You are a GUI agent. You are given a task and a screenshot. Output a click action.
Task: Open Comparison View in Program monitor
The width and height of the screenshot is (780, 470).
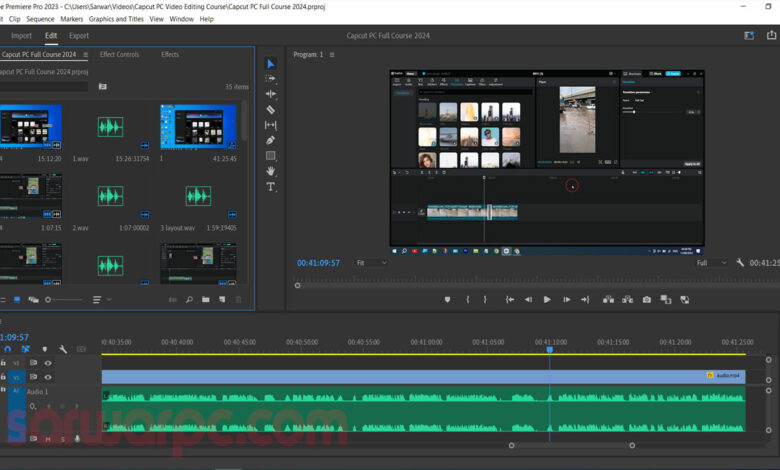[x=666, y=299]
